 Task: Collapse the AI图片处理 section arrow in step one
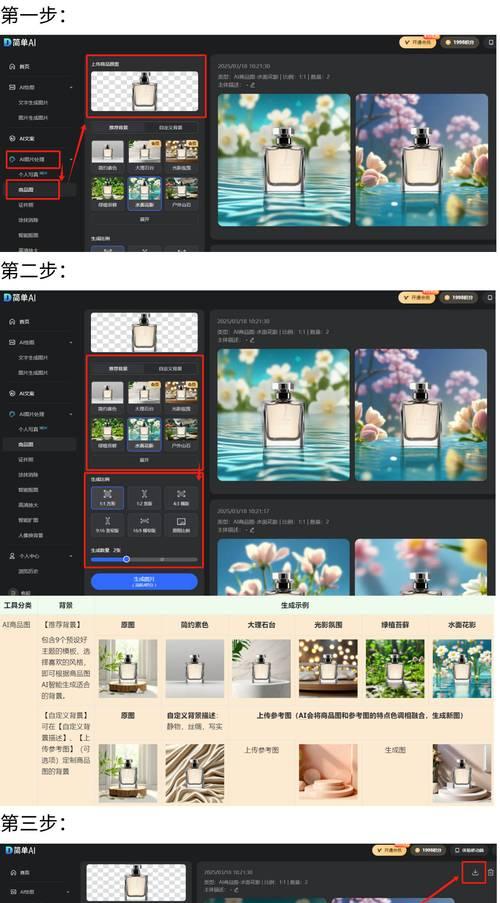pyautogui.click(x=71, y=159)
